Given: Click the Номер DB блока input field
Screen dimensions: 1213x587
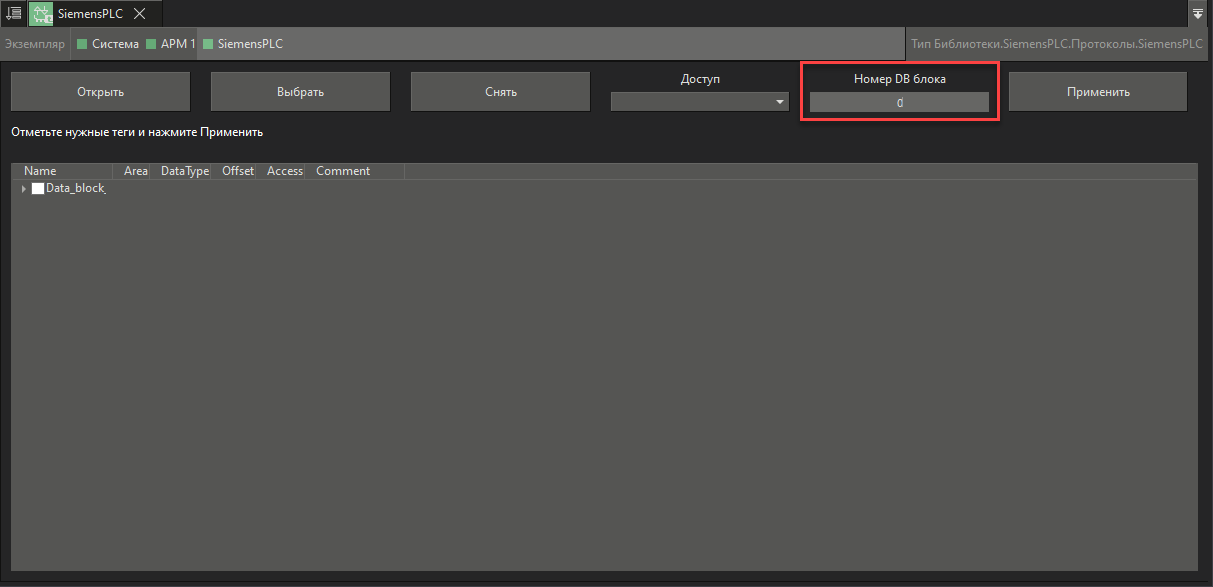Looking at the screenshot, I should click(x=898, y=101).
